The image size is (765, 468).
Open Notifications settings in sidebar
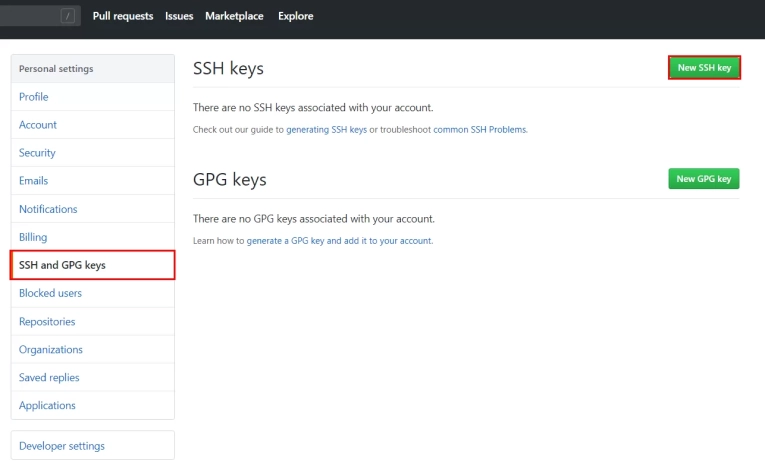pyautogui.click(x=48, y=209)
